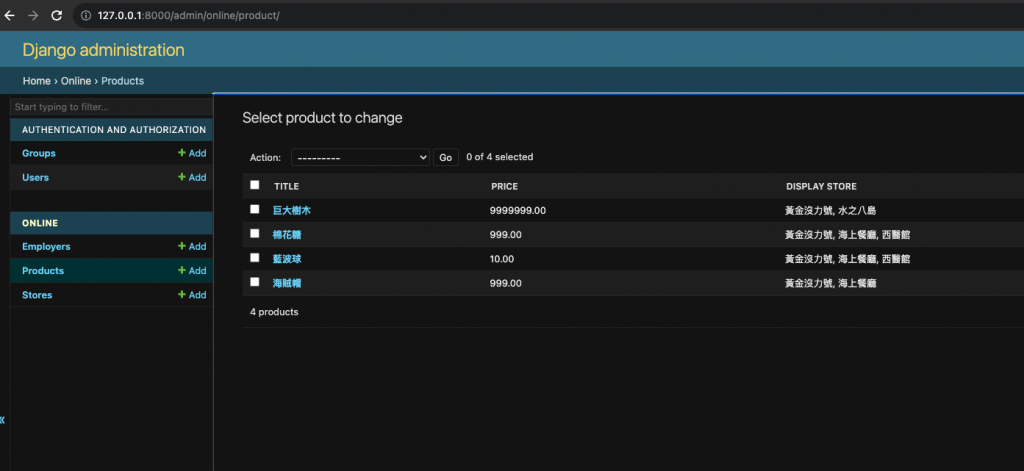The height and width of the screenshot is (471, 1024).
Task: Open Employers in the sidebar
Action: pos(46,246)
